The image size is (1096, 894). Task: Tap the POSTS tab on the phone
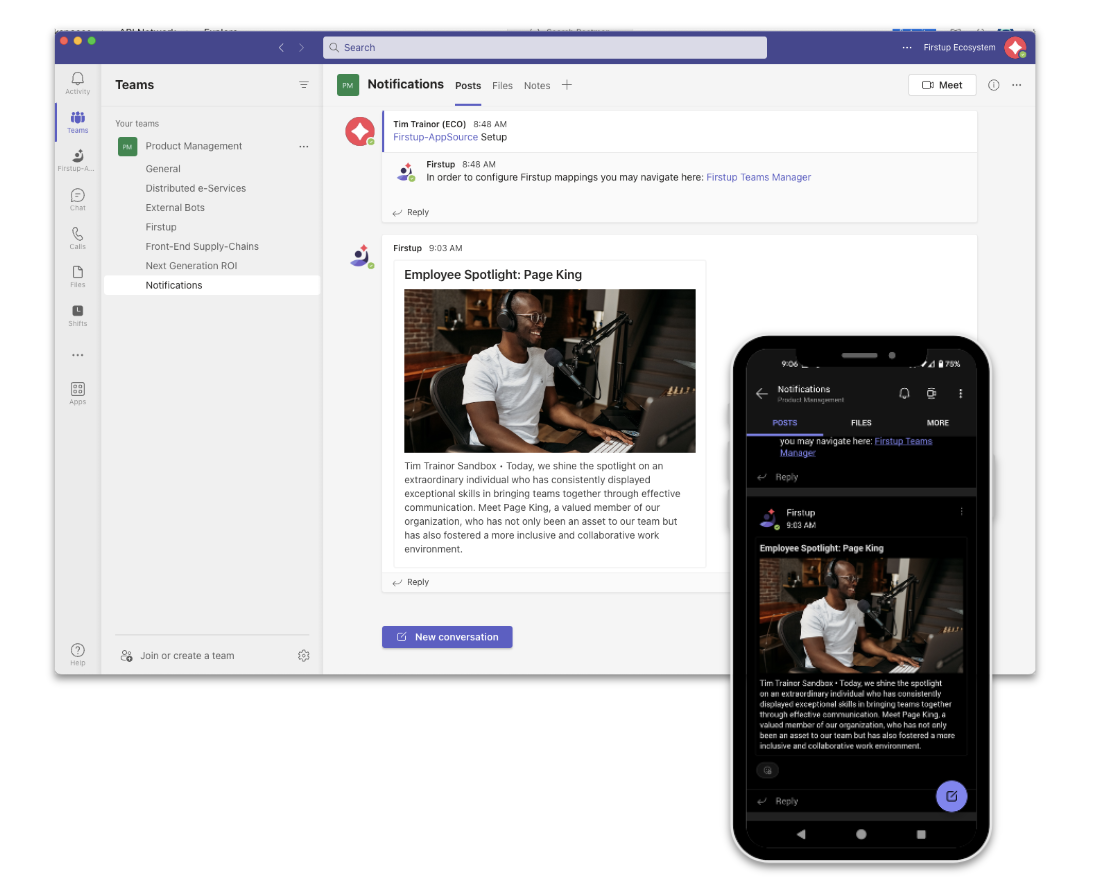tap(784, 423)
